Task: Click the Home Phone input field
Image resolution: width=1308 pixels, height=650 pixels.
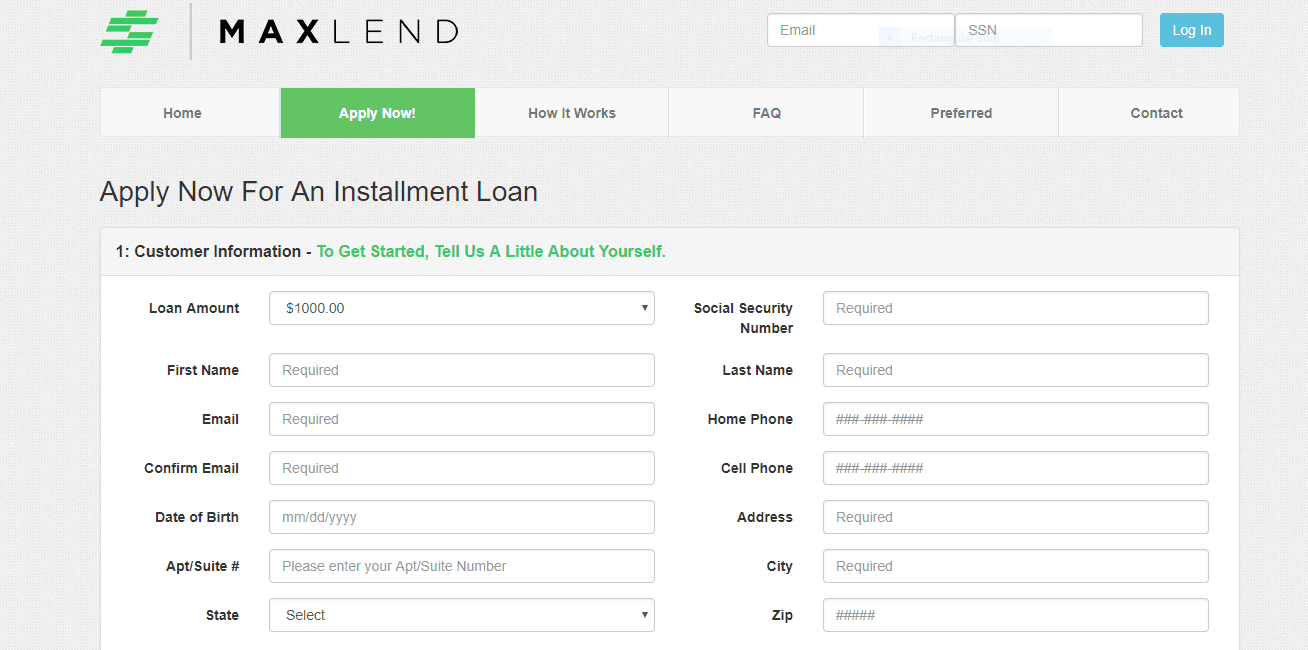Action: [1015, 419]
